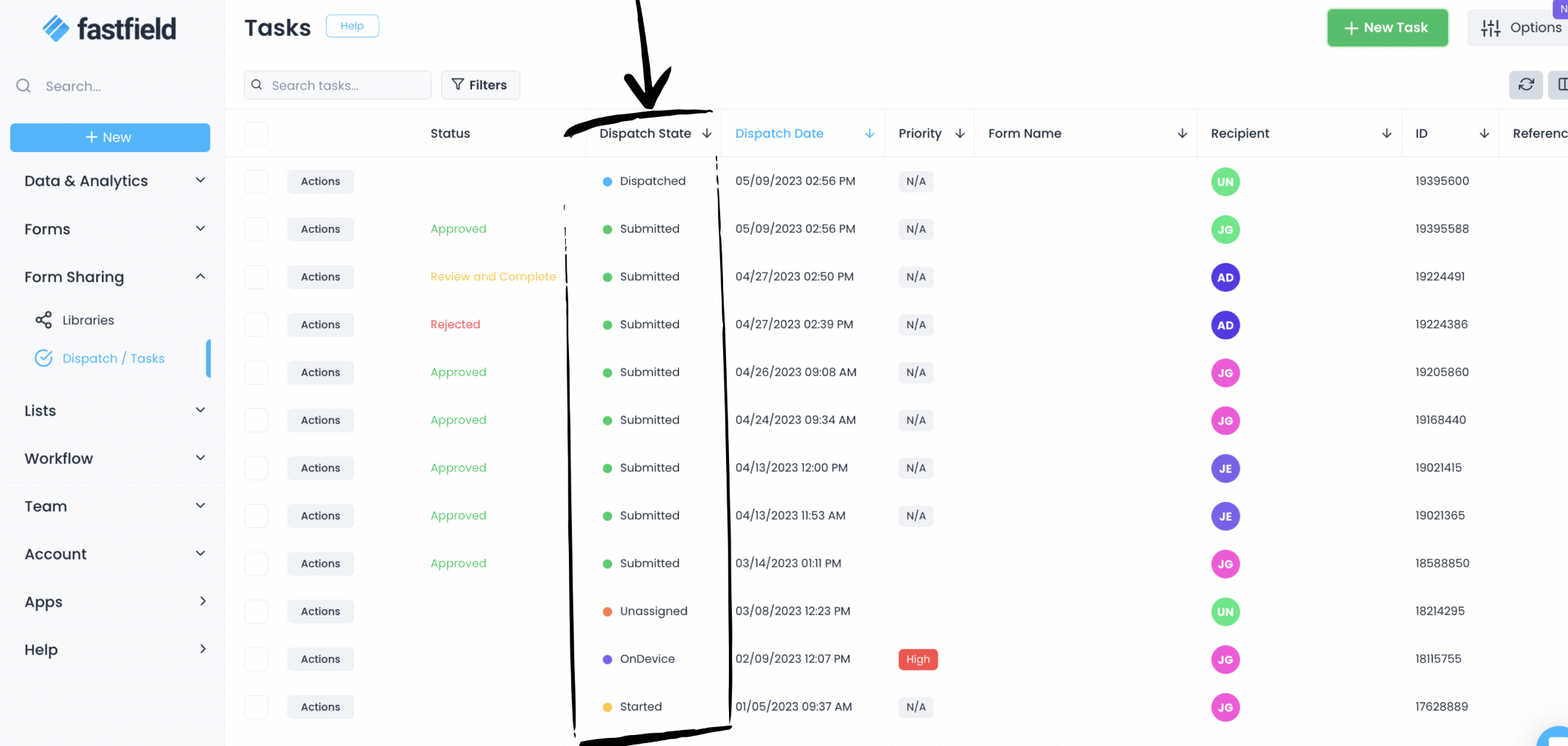This screenshot has width=1568, height=746.
Task: Select the Rejected task row checkbox
Action: 256,325
